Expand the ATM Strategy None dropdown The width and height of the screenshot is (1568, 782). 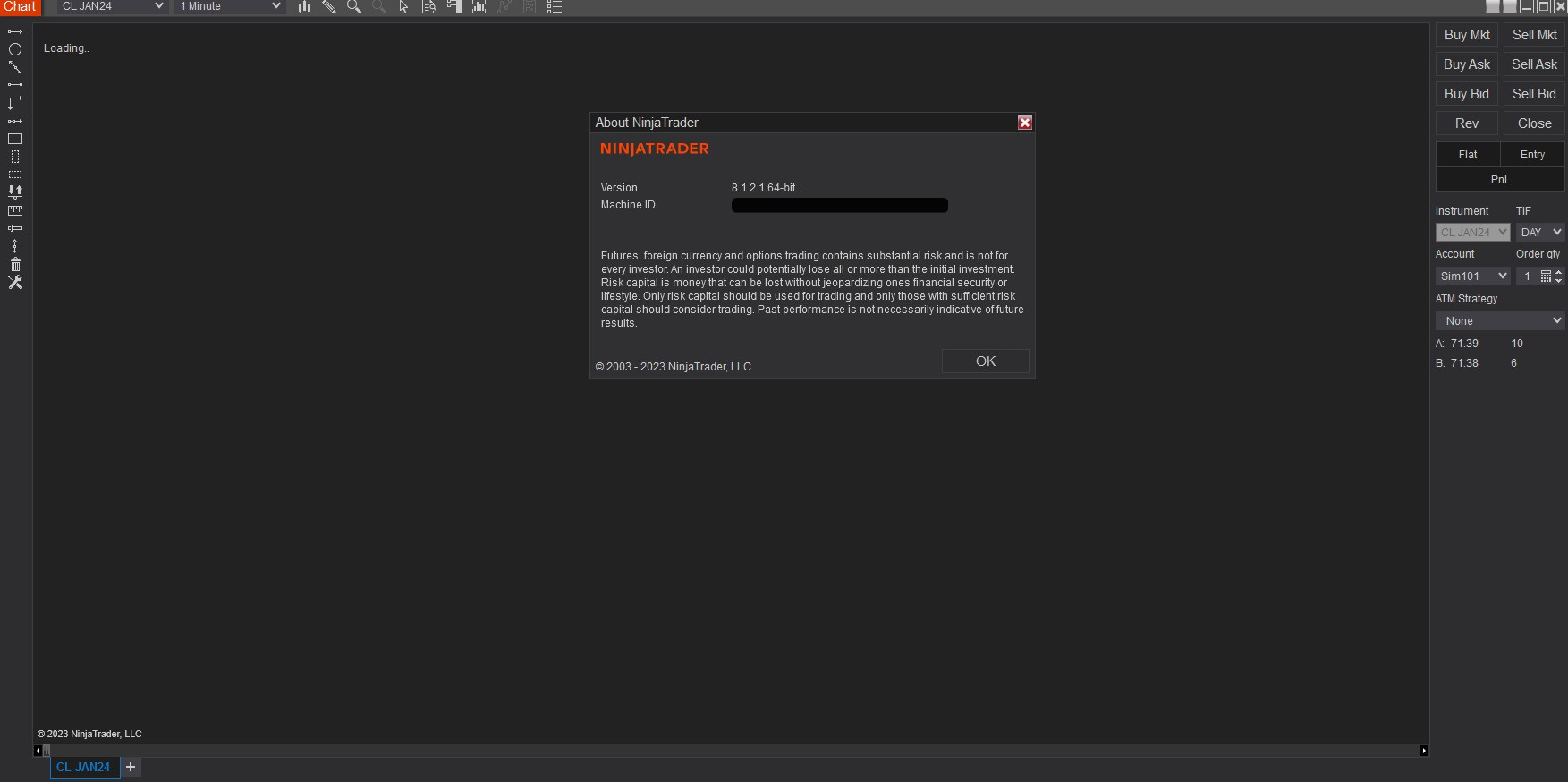click(x=1500, y=321)
